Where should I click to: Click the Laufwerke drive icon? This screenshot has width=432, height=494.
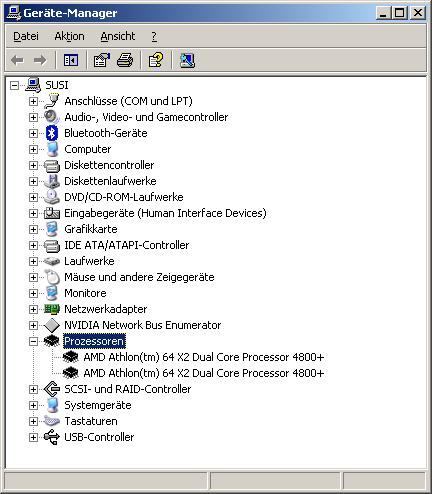(x=52, y=261)
